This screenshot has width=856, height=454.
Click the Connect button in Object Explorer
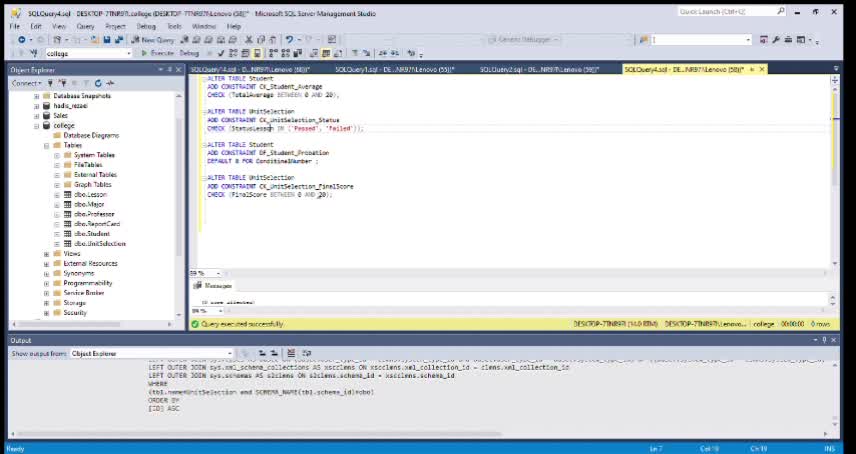(x=25, y=84)
